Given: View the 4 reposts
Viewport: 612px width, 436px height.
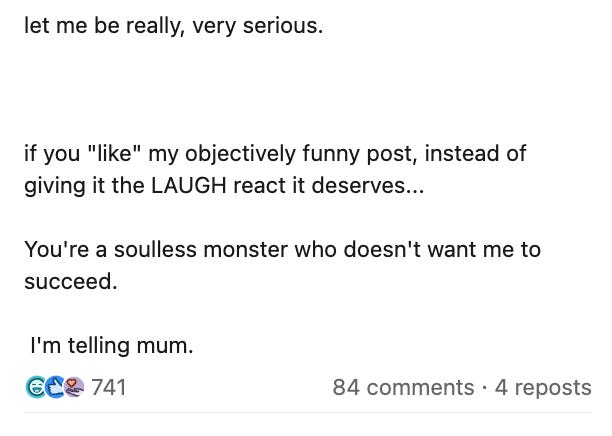Looking at the screenshot, I should (x=542, y=387).
